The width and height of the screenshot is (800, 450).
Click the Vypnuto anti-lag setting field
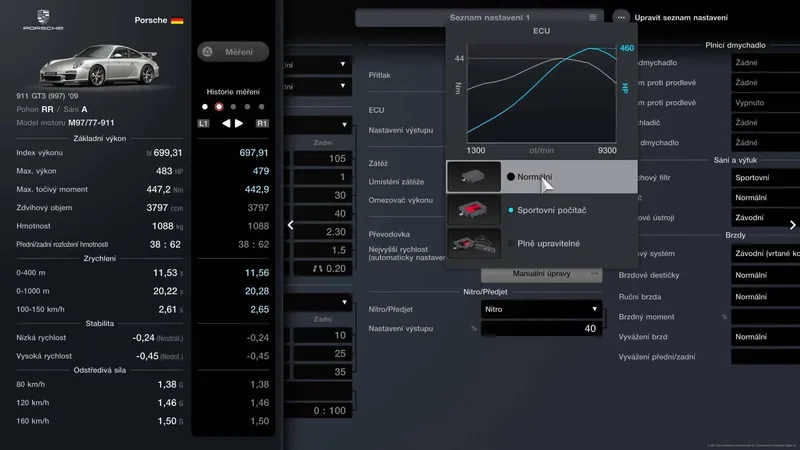(x=765, y=103)
